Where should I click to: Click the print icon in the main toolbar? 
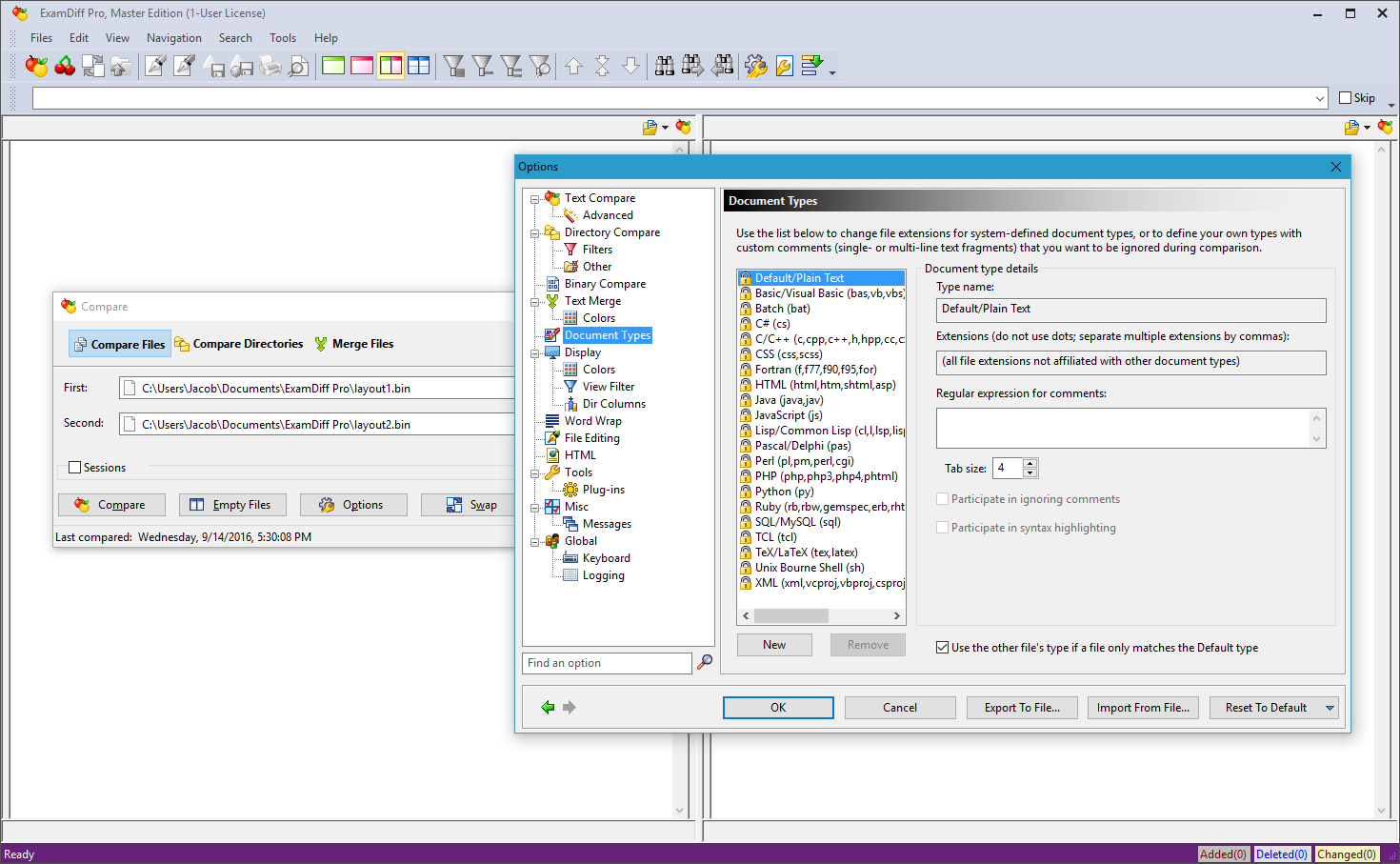tap(270, 66)
